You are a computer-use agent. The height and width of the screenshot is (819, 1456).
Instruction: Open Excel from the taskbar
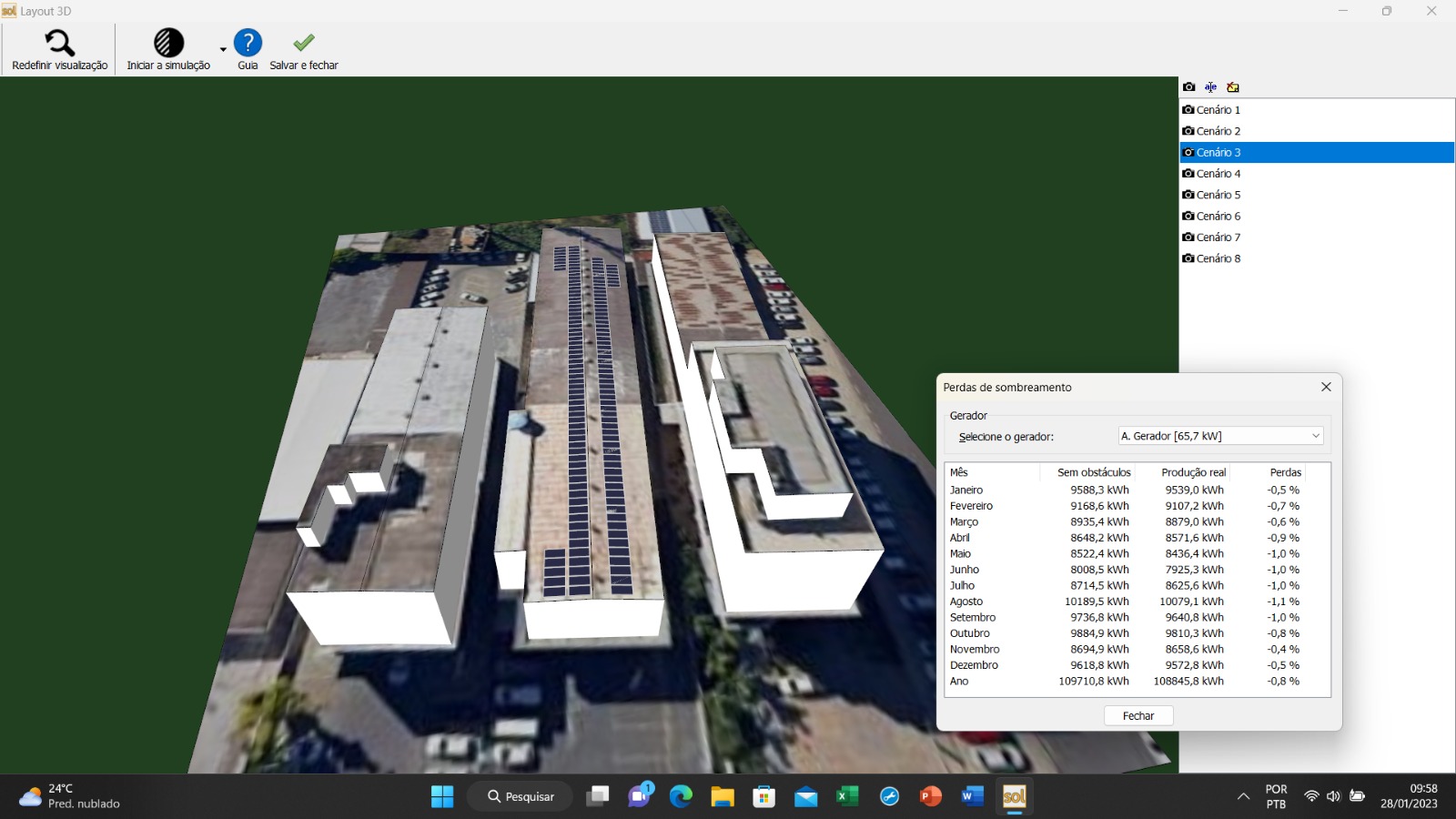tap(847, 797)
